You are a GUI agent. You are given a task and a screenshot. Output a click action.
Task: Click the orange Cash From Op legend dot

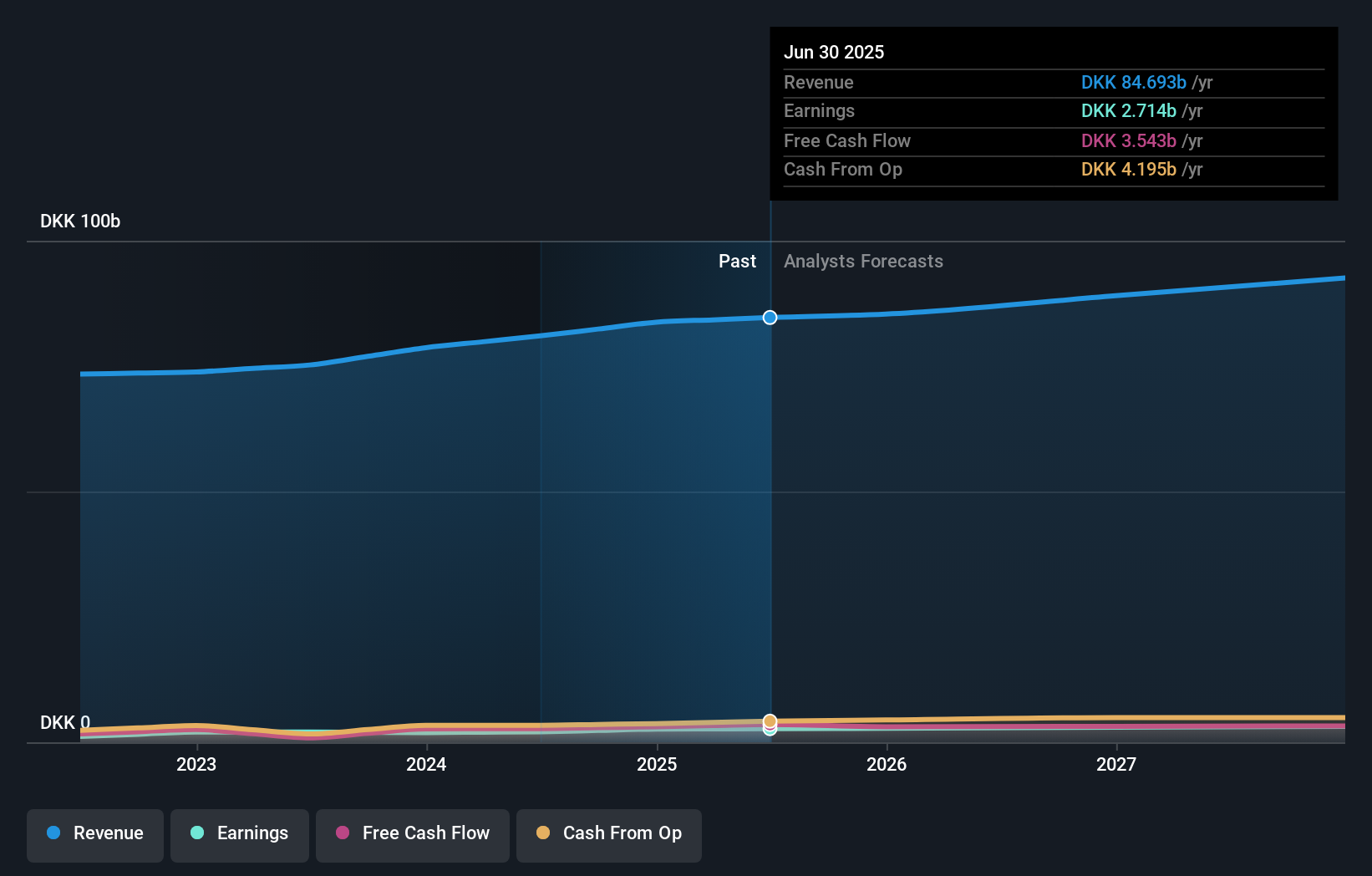coord(542,833)
